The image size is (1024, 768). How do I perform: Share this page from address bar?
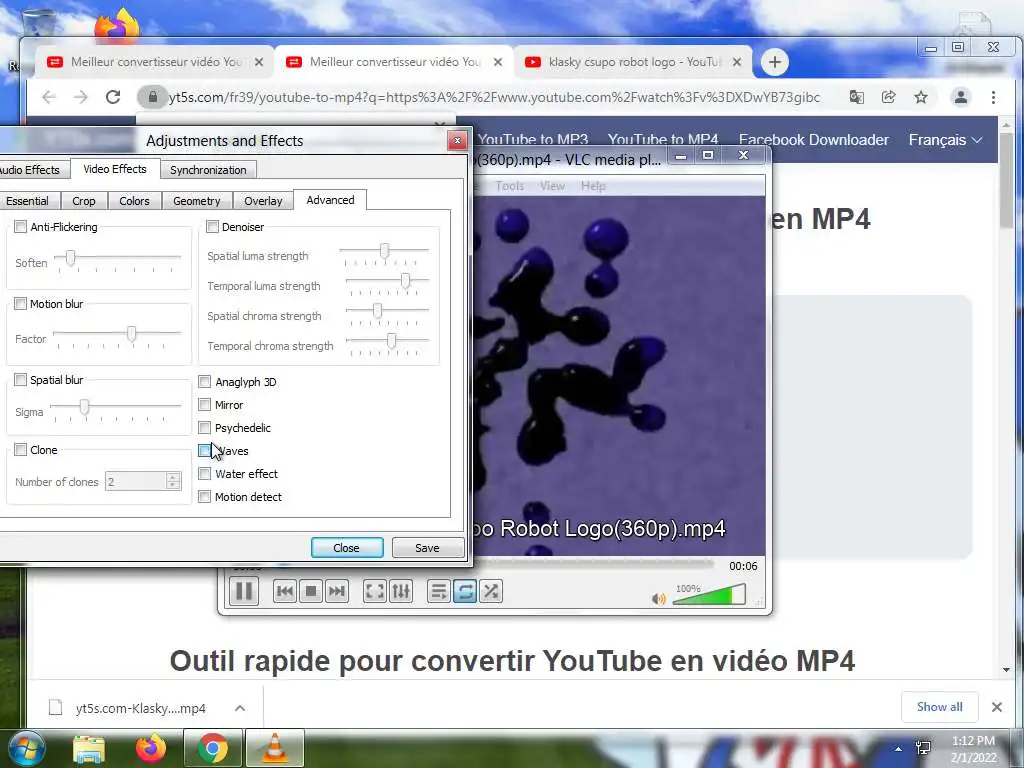(888, 97)
